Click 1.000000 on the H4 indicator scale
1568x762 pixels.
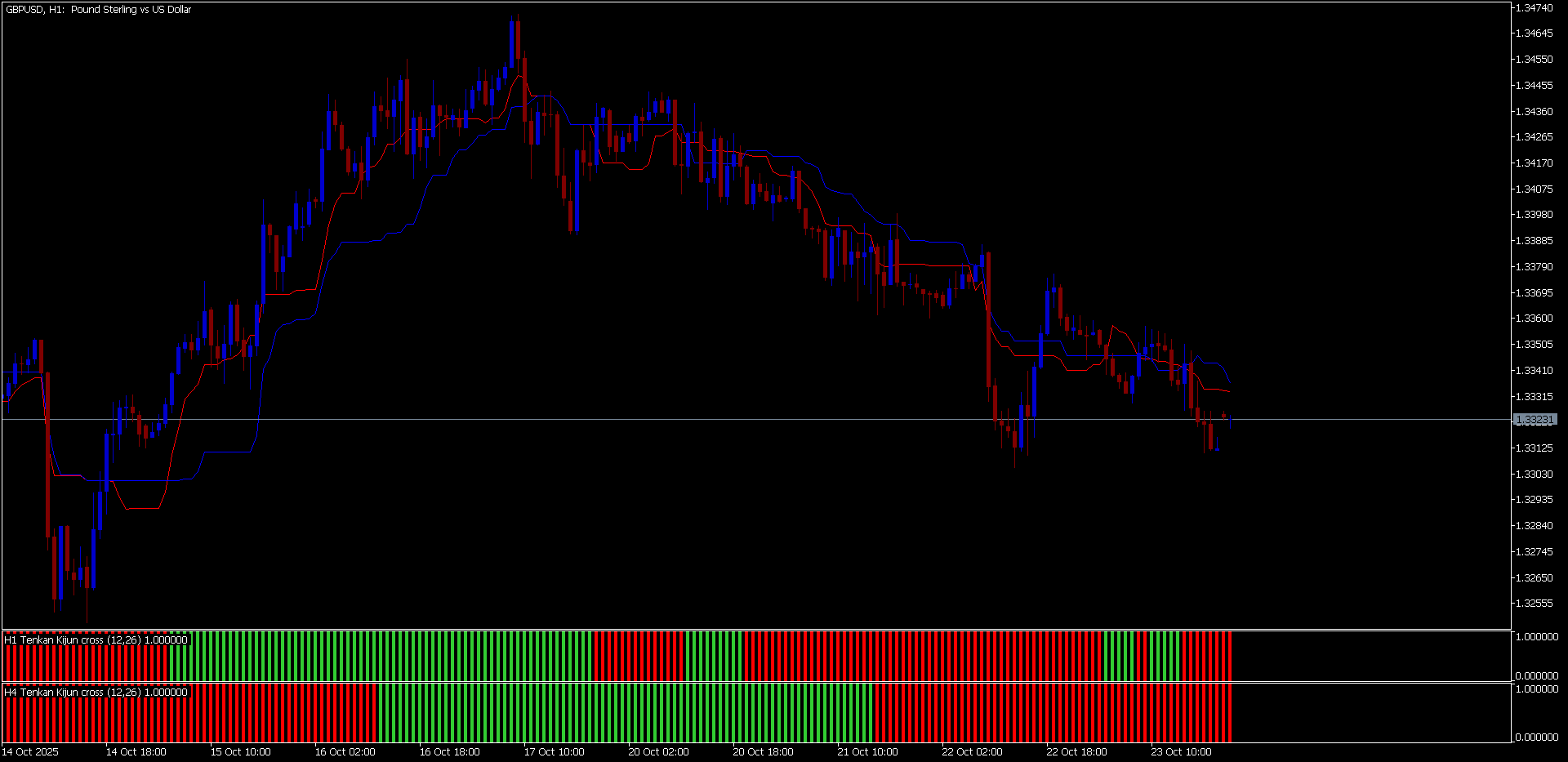[1536, 689]
